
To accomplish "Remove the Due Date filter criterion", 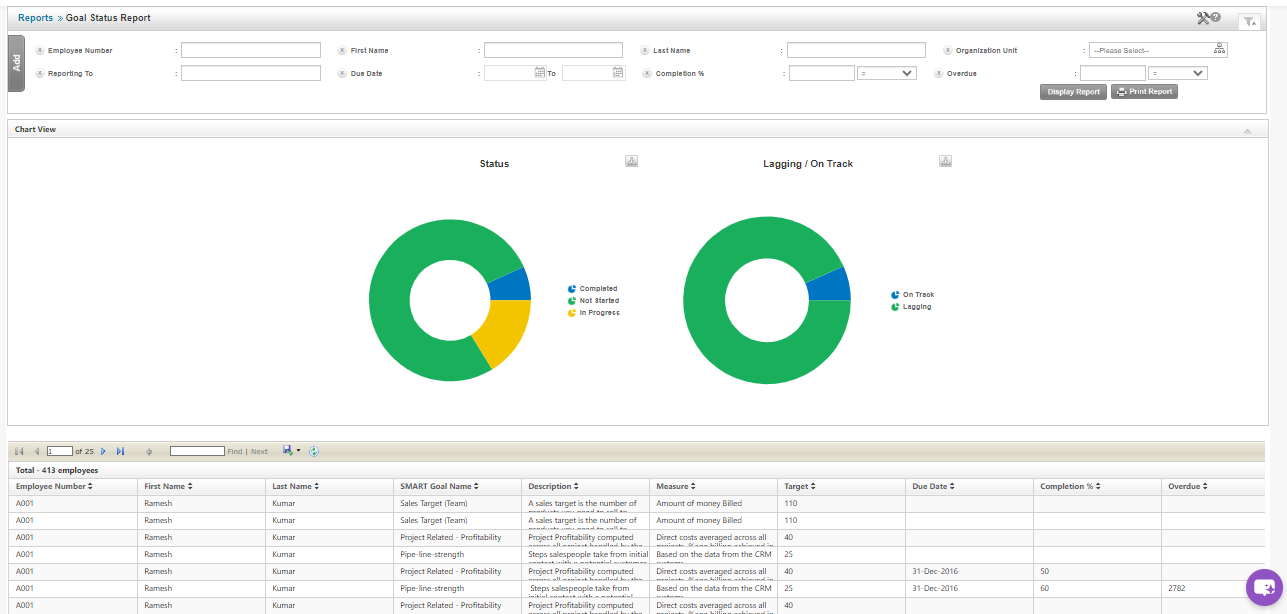I will (x=342, y=73).
